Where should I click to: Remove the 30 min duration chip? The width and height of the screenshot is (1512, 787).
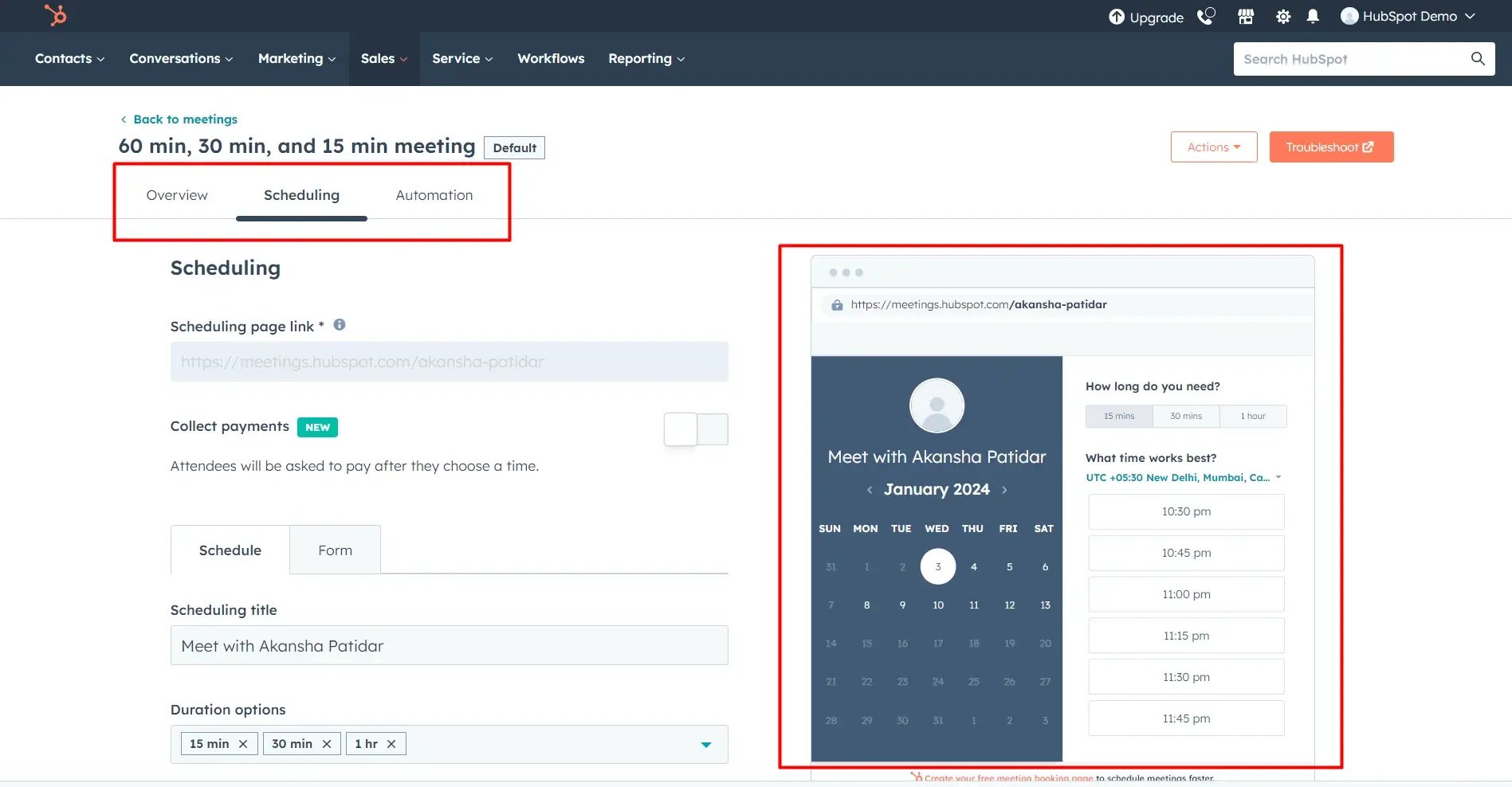point(327,743)
